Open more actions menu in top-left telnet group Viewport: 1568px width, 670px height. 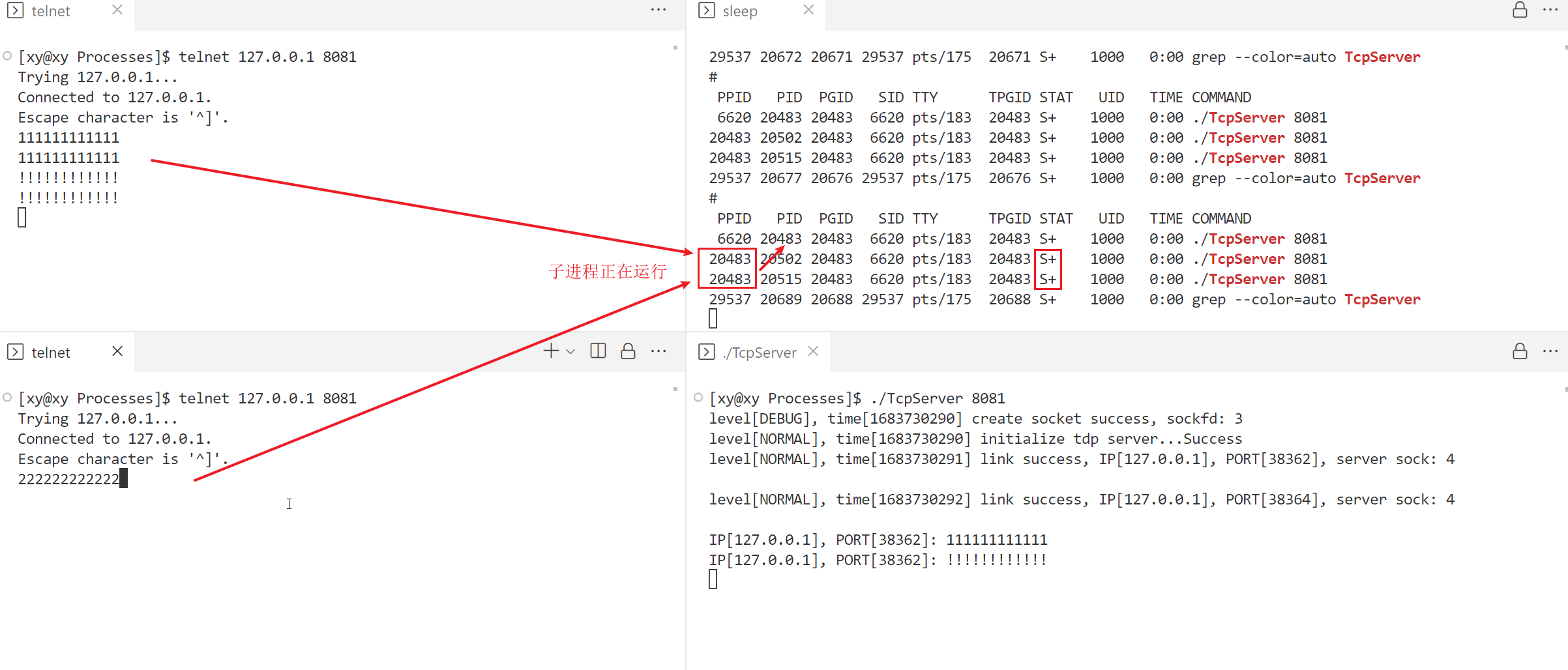[x=658, y=10]
